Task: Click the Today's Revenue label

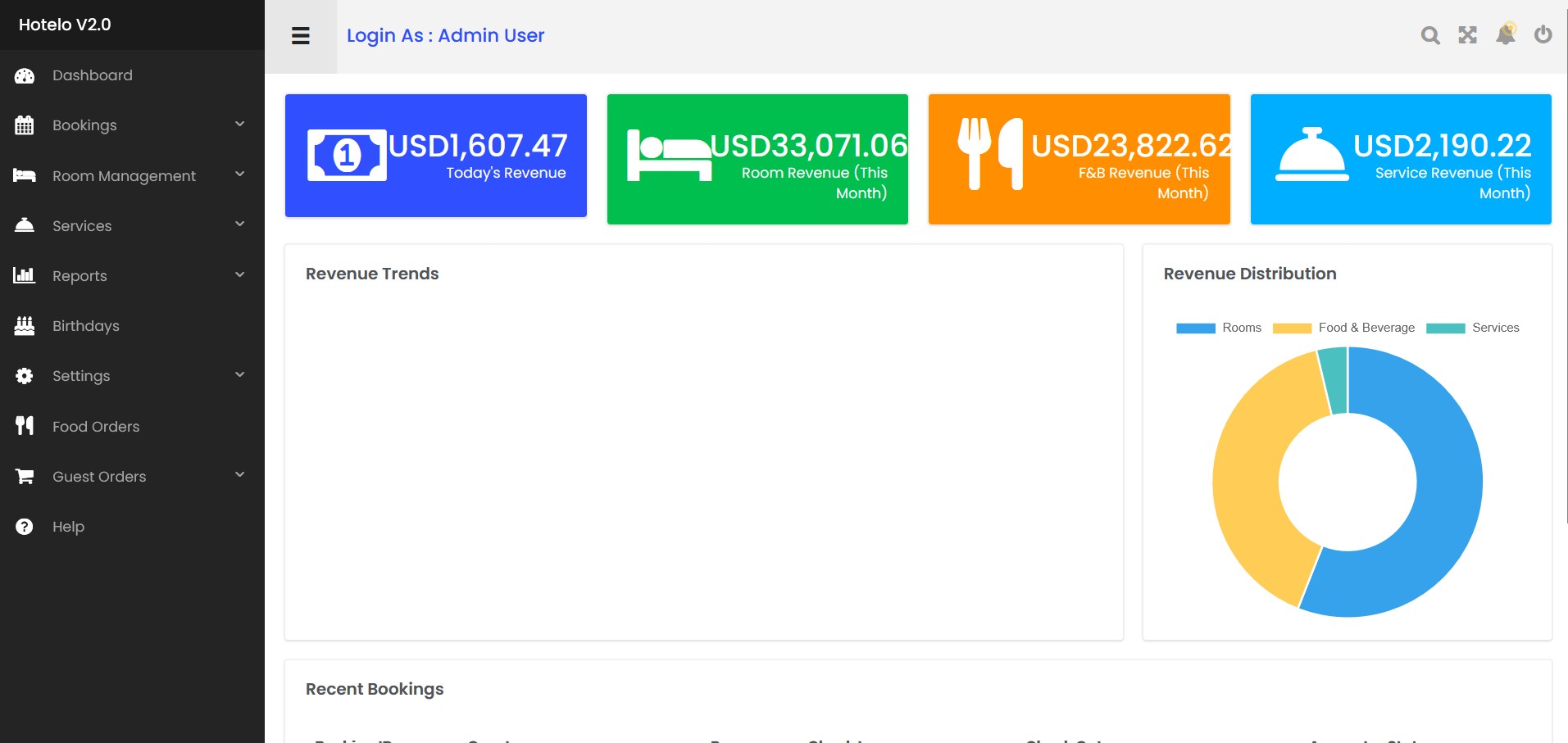Action: point(506,173)
